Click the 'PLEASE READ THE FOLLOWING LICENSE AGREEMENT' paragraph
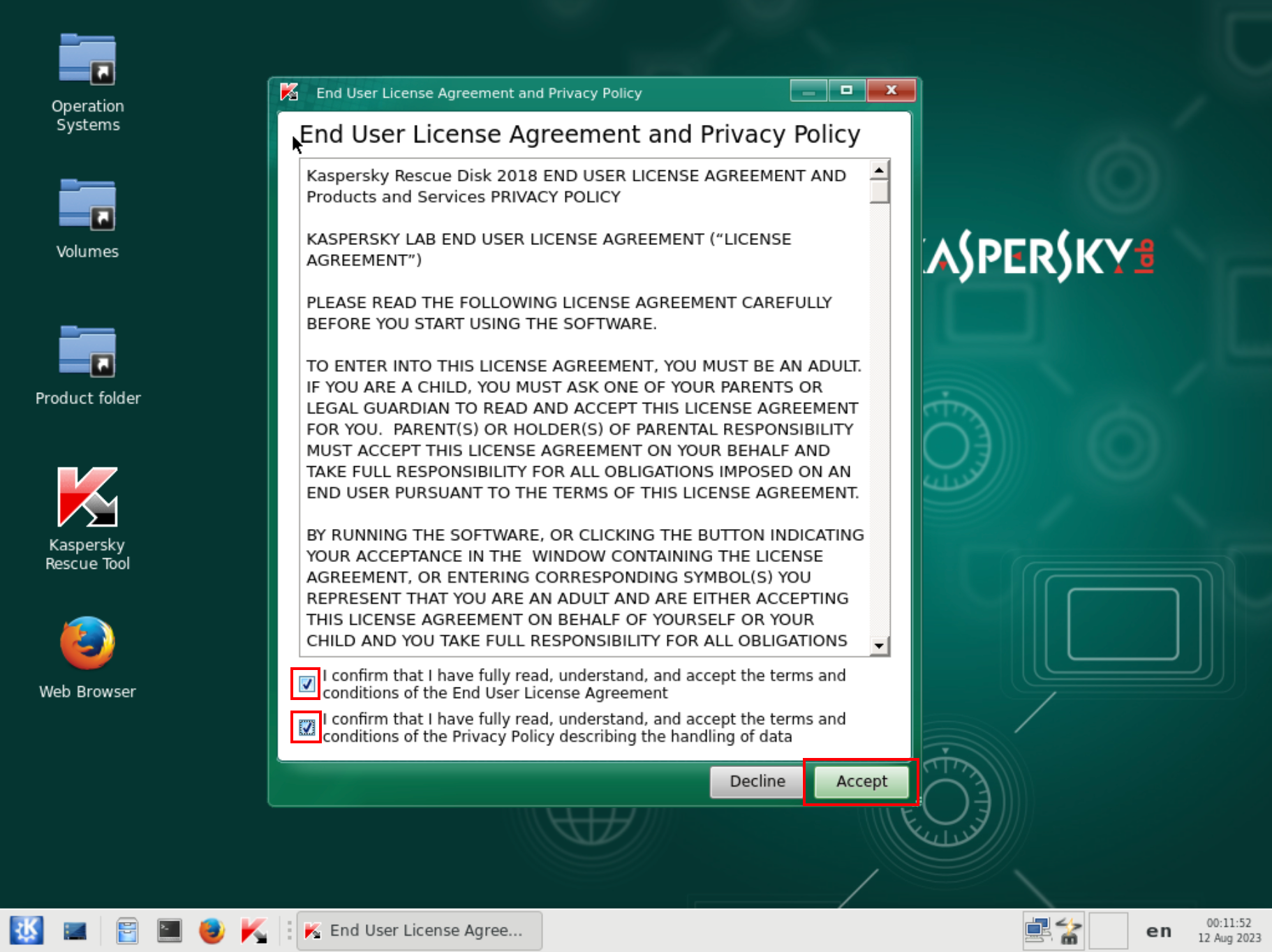 pyautogui.click(x=569, y=313)
